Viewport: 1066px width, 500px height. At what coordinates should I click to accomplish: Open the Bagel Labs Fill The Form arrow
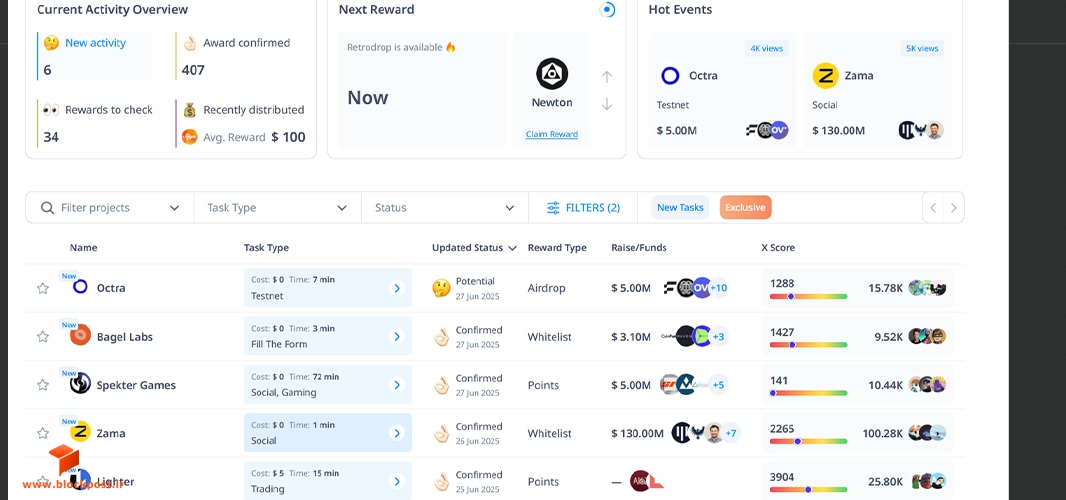397,337
